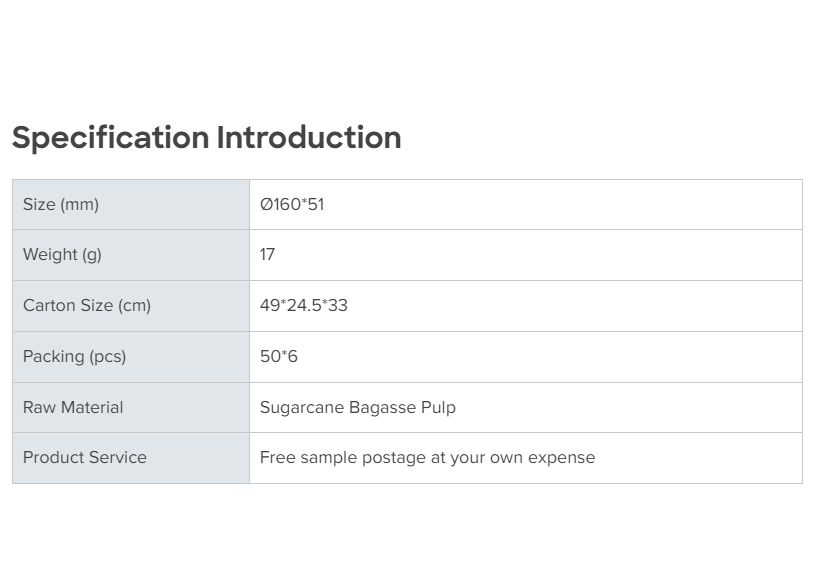Select the 'Size (mm)' label cell
Image resolution: width=824 pixels, height=580 pixels.
61,205
